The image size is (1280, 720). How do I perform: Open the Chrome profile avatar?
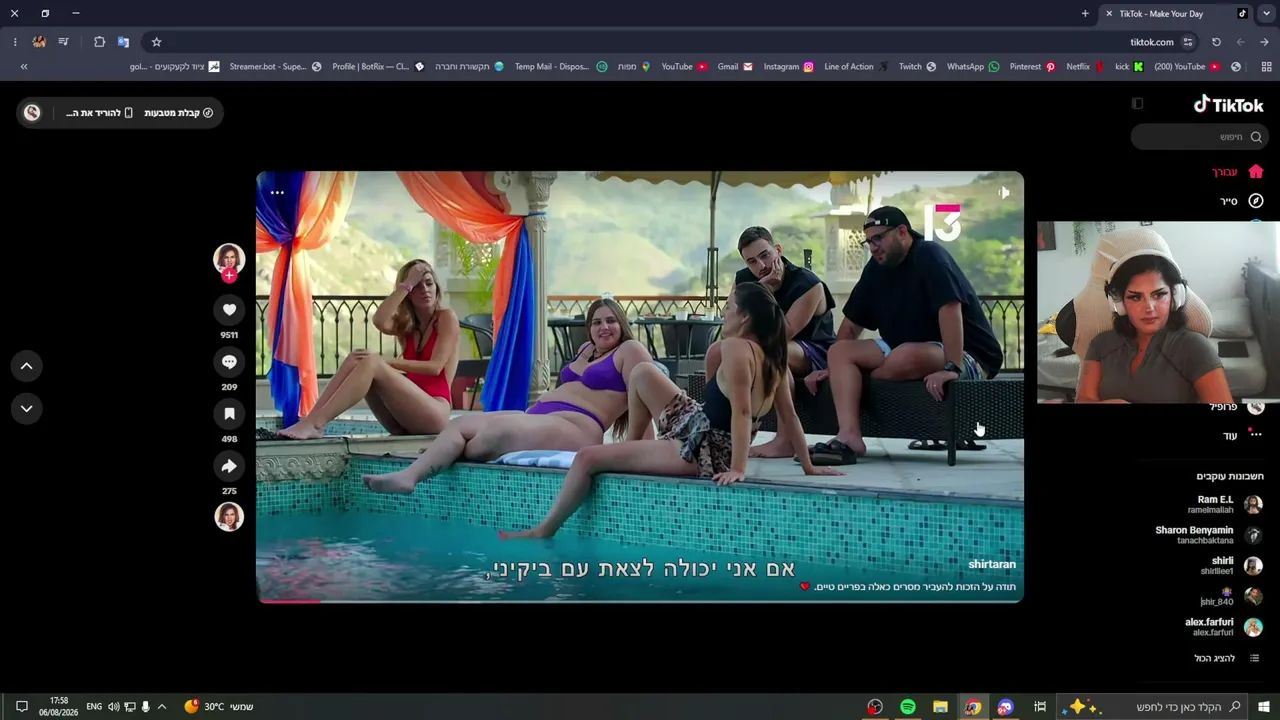coord(39,42)
